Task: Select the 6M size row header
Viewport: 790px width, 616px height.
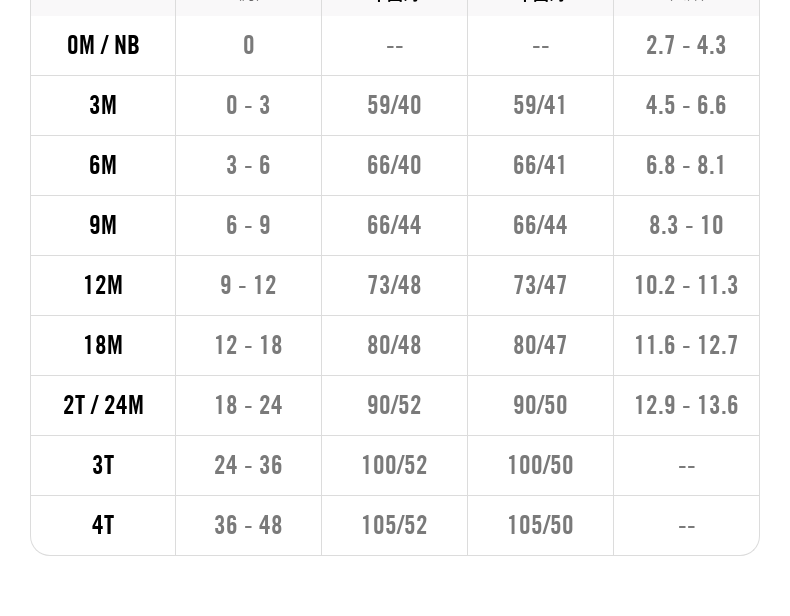Action: pos(103,165)
